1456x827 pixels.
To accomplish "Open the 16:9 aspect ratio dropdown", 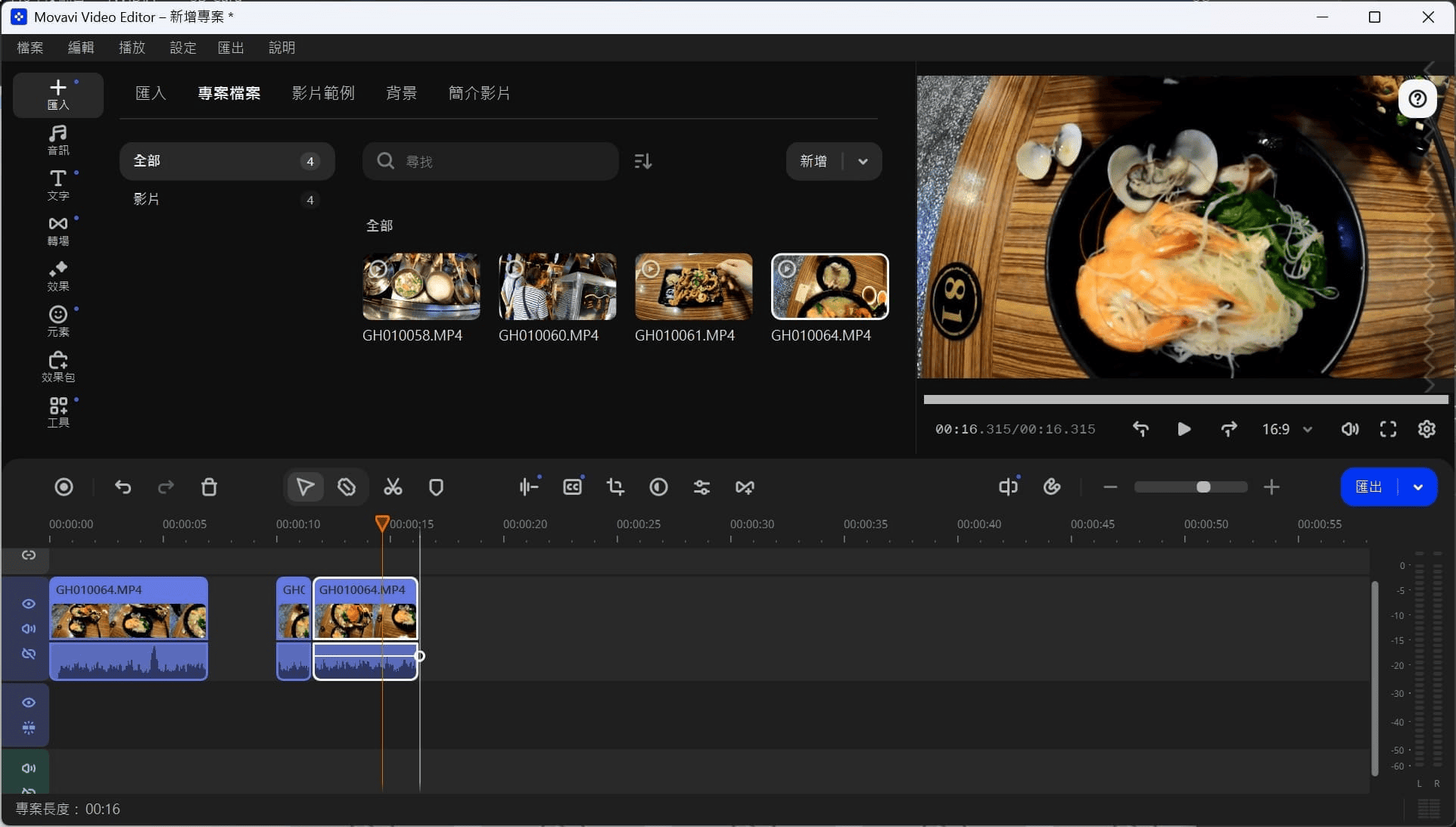I will pos(1286,429).
